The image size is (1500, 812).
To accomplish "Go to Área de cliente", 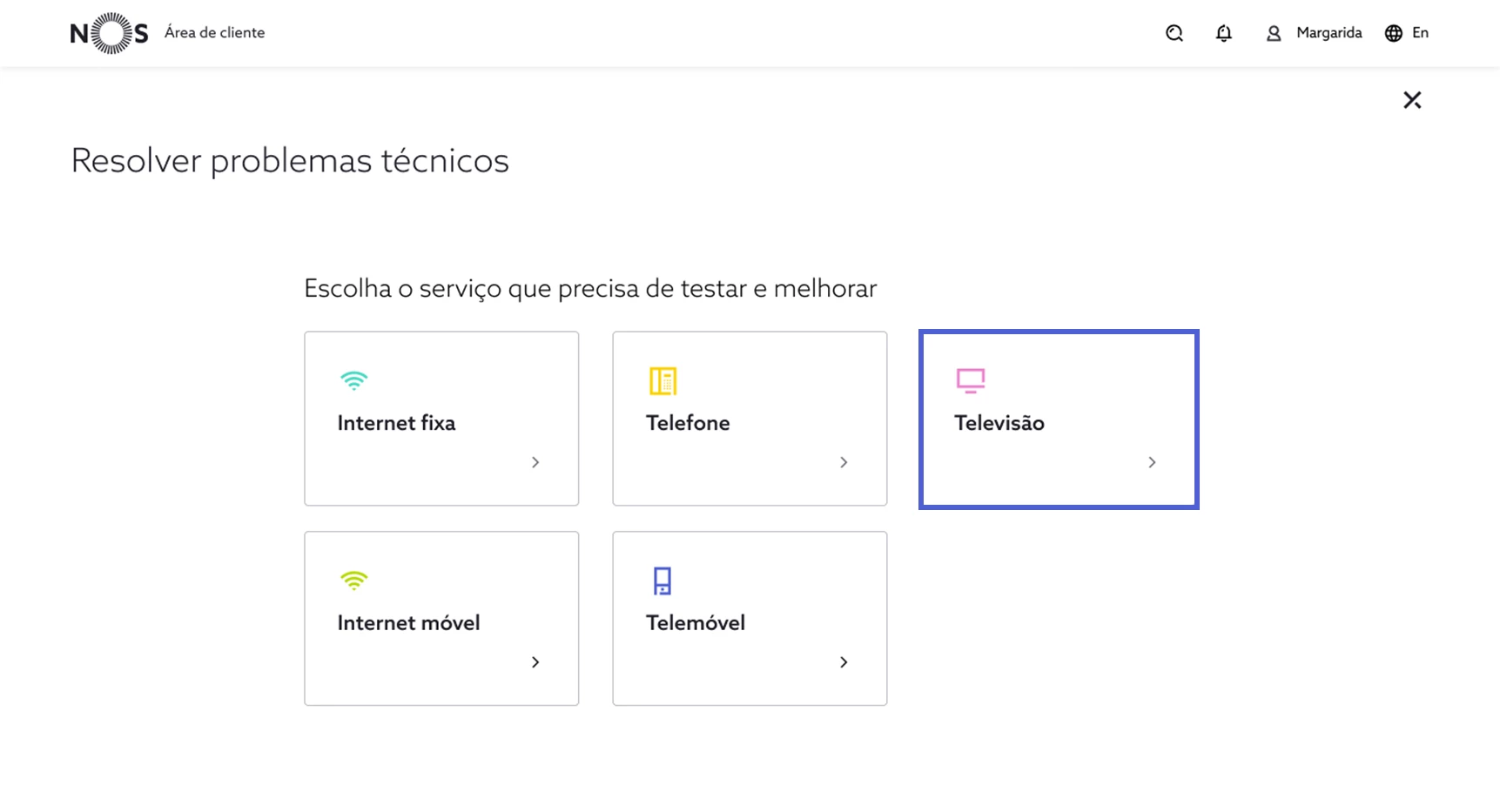I will 214,33.
